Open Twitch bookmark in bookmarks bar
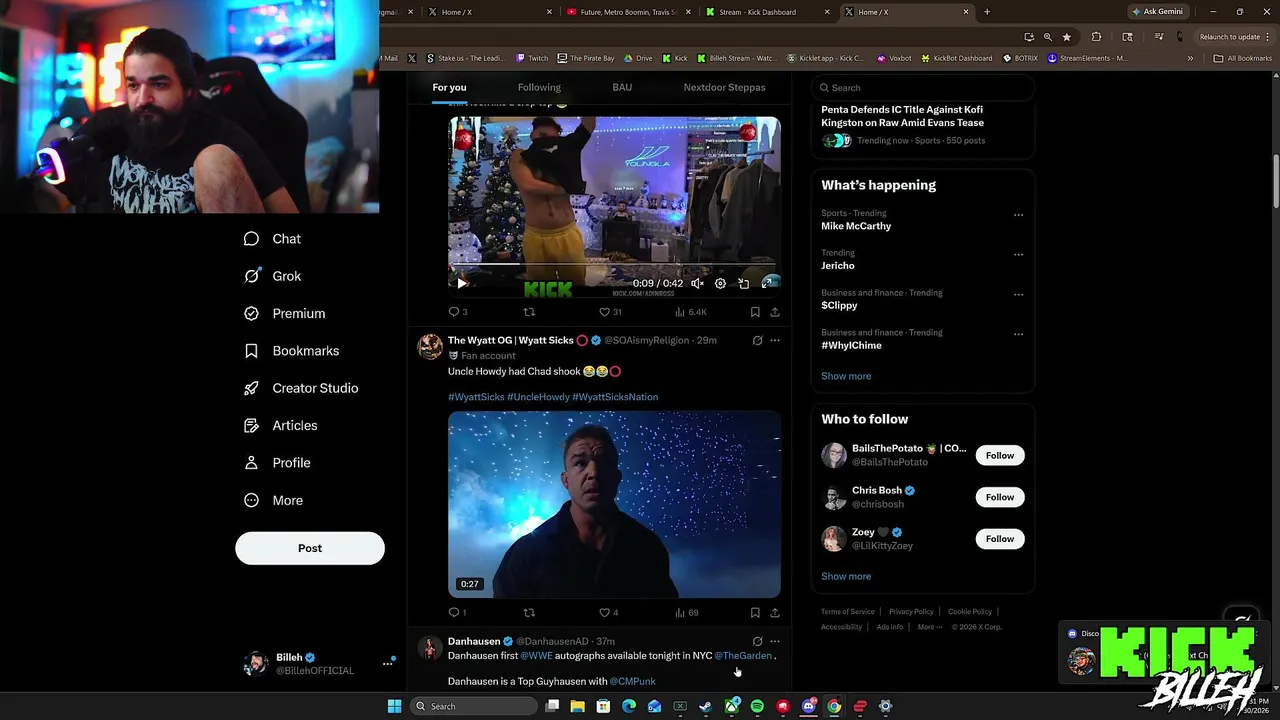This screenshot has width=1280, height=720. (x=532, y=58)
